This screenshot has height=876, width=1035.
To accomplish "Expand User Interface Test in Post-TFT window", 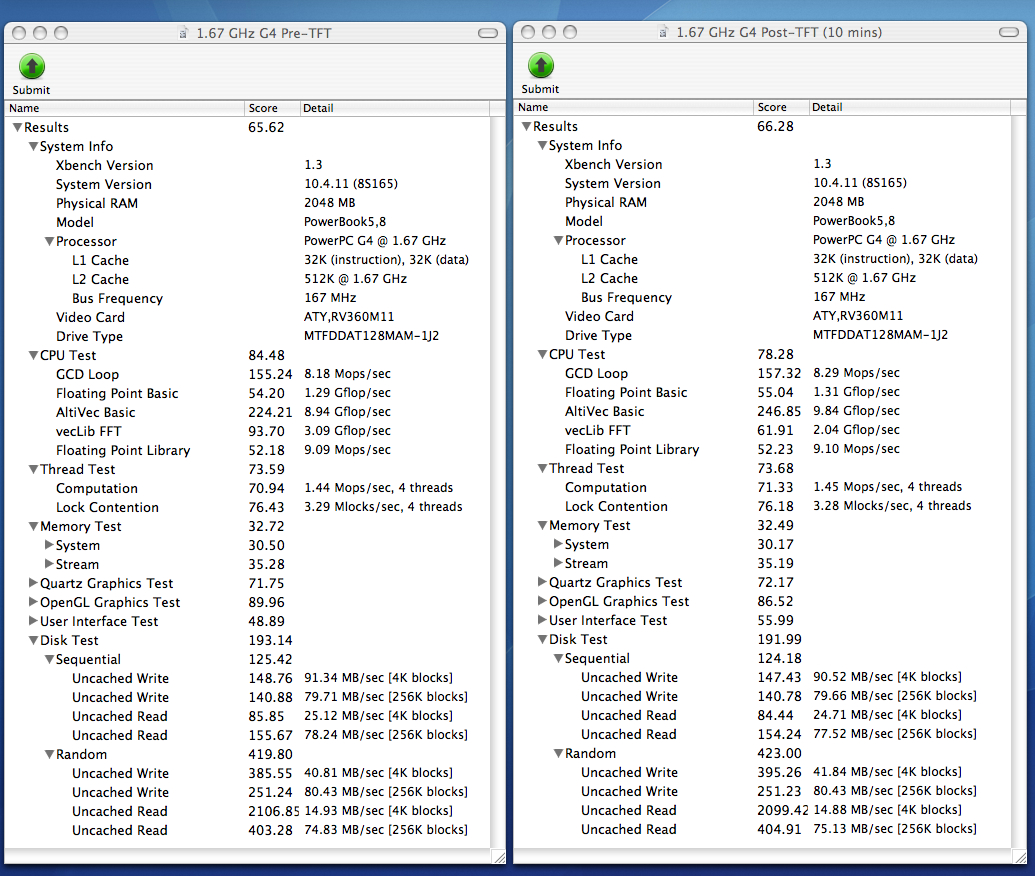I will [542, 620].
